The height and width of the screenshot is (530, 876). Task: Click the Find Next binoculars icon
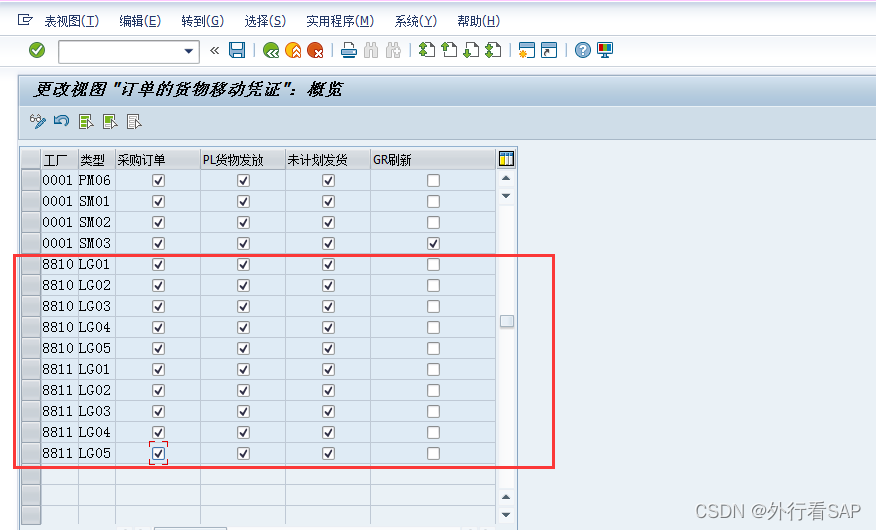tap(393, 50)
